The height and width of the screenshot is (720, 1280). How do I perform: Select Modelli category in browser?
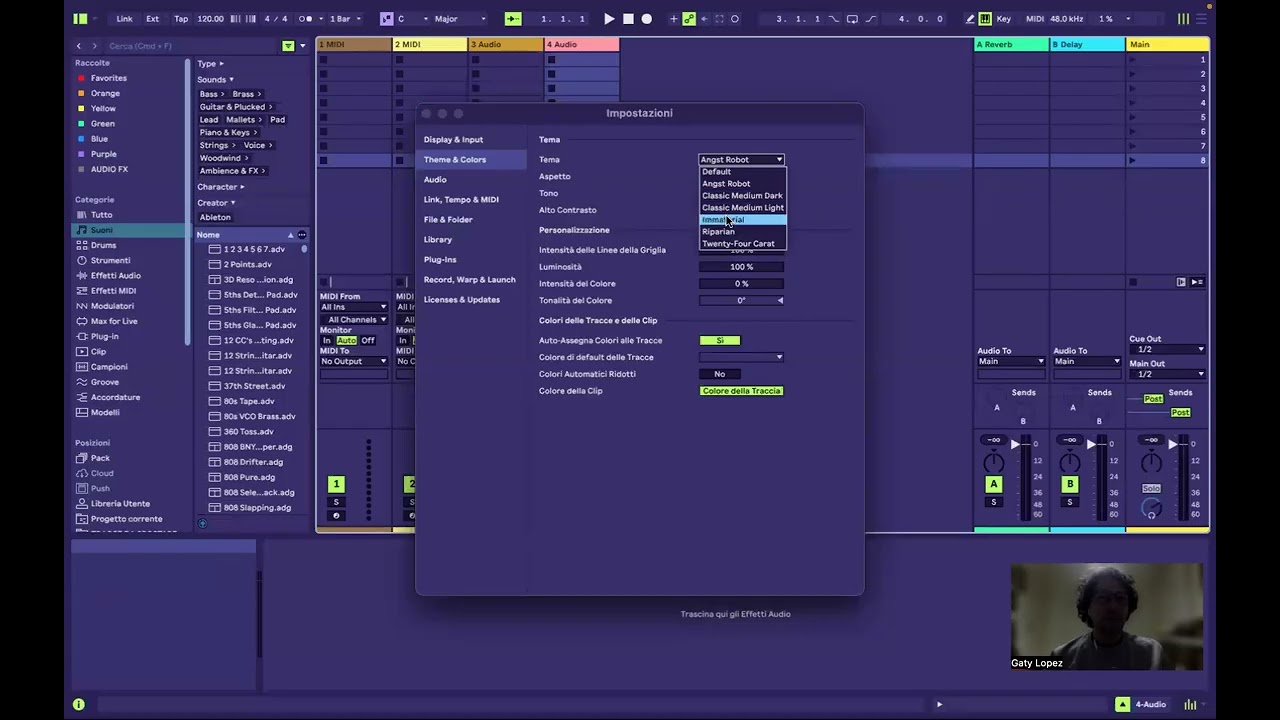130,412
